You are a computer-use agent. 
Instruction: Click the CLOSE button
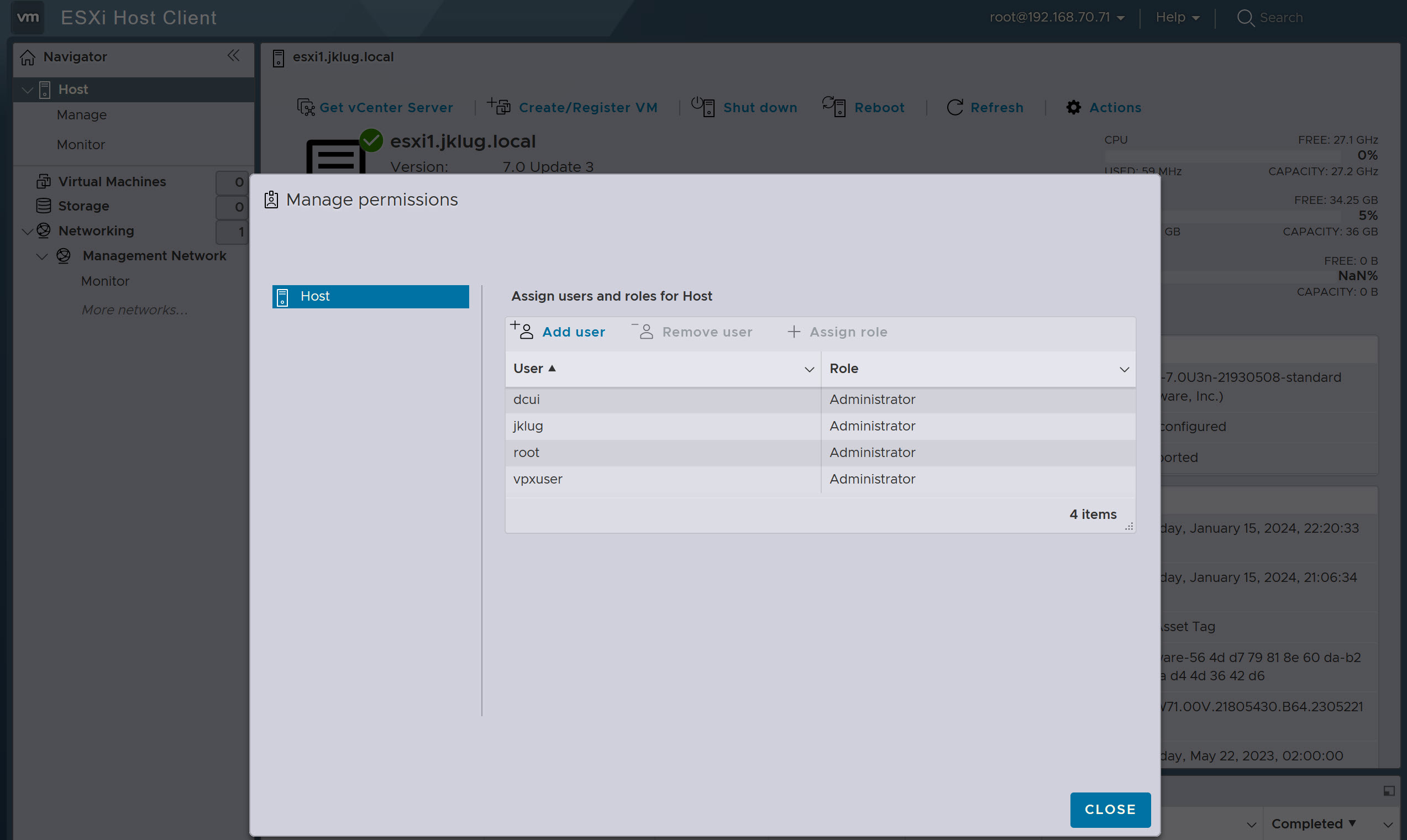tap(1110, 810)
